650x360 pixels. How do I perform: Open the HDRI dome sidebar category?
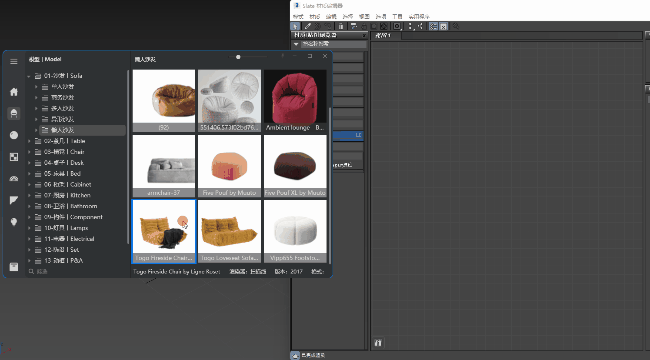(x=14, y=179)
